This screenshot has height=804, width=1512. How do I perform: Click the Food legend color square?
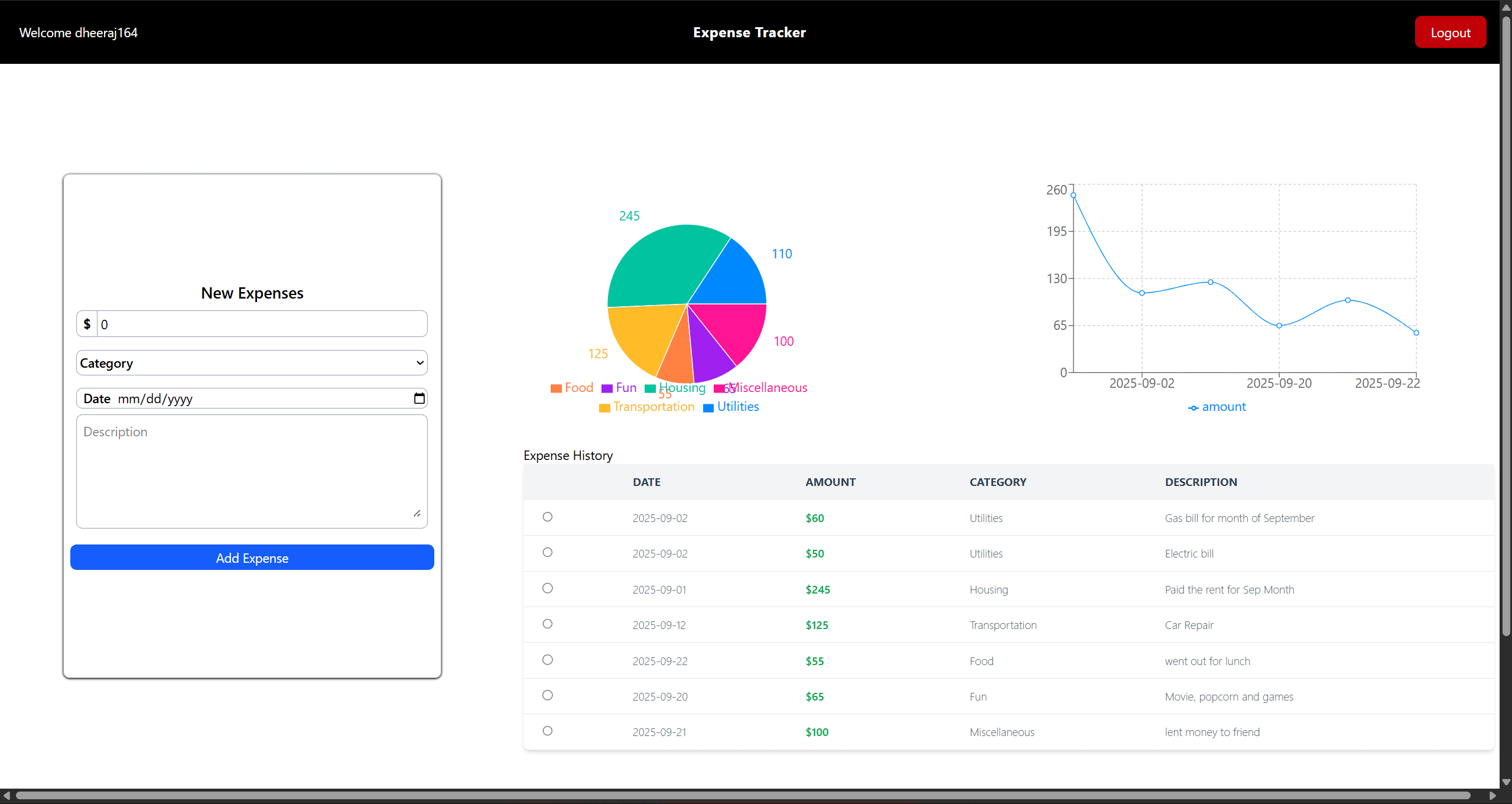[x=555, y=388]
